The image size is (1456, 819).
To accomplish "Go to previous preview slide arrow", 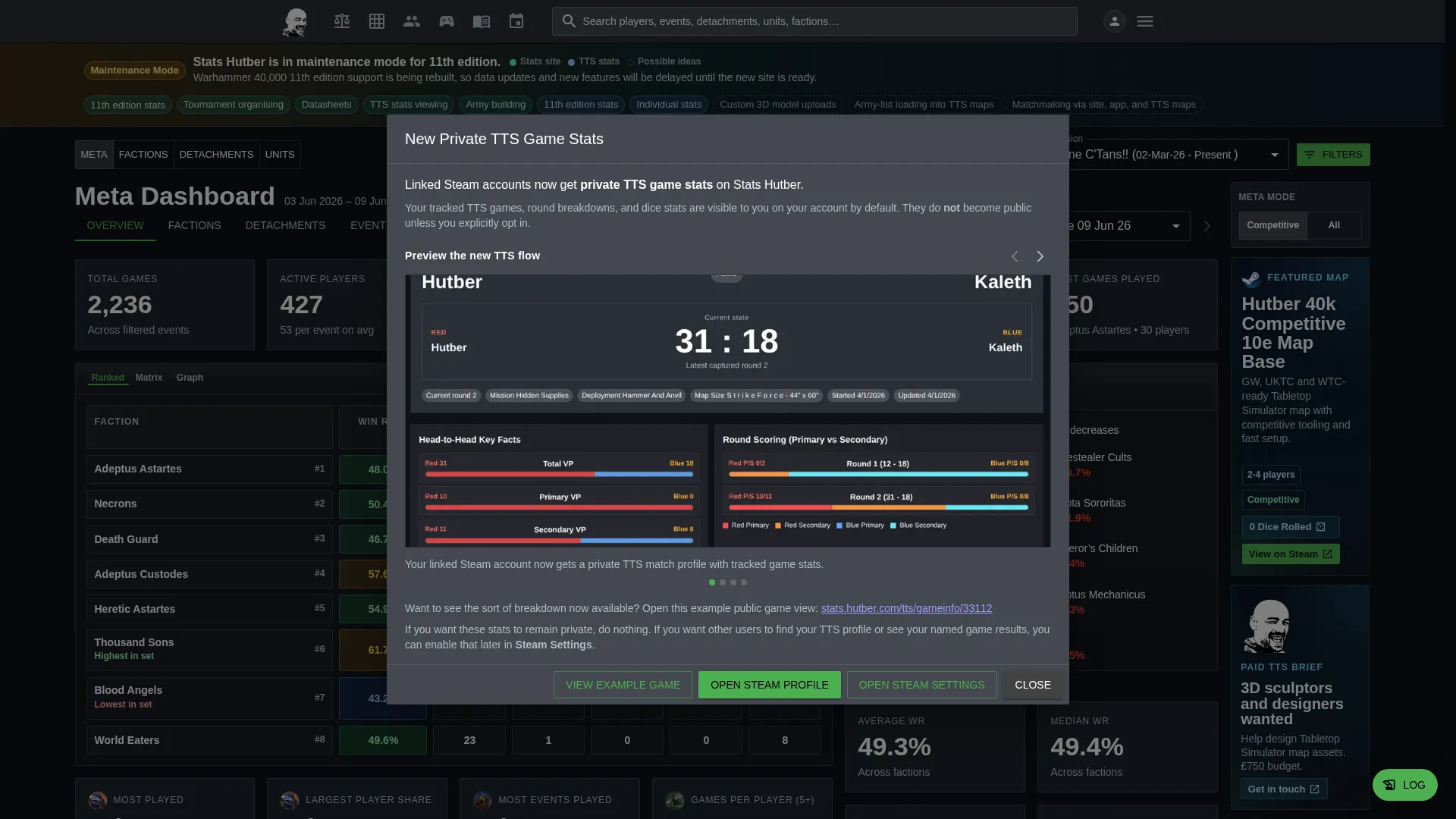I will click(x=1015, y=256).
